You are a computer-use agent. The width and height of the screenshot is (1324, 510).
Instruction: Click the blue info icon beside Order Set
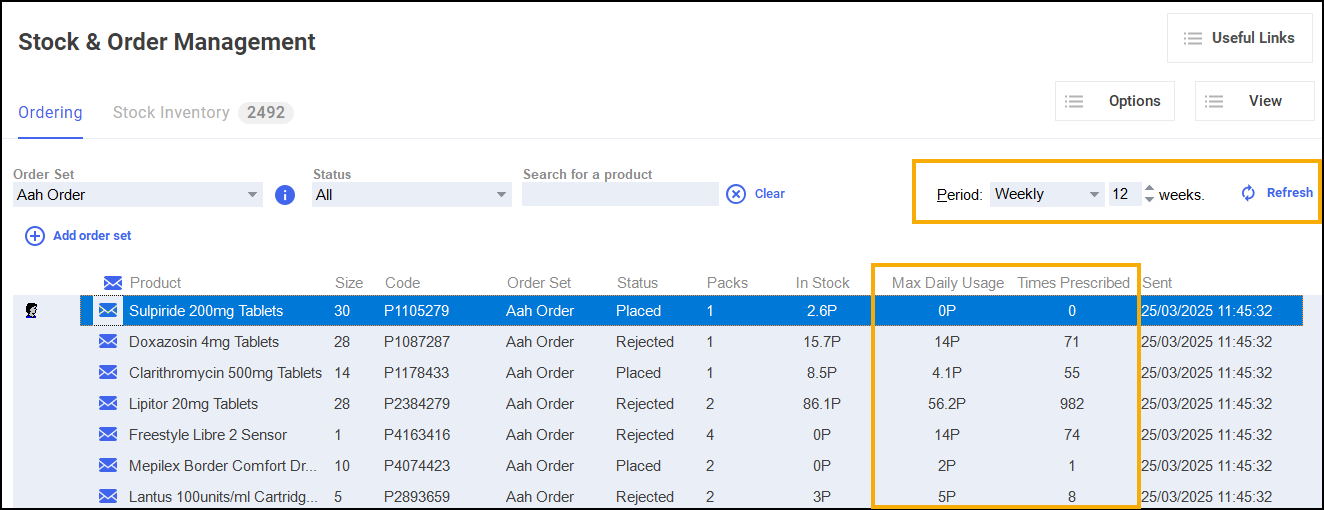click(x=285, y=195)
